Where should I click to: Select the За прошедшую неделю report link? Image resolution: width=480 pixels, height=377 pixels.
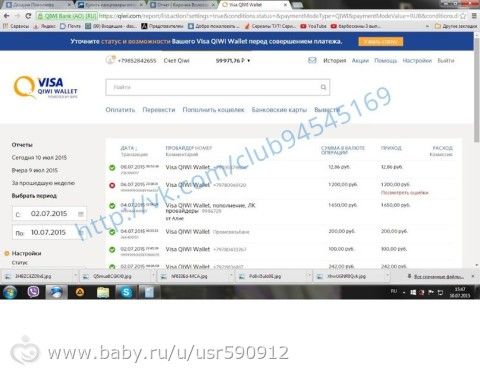(43, 183)
